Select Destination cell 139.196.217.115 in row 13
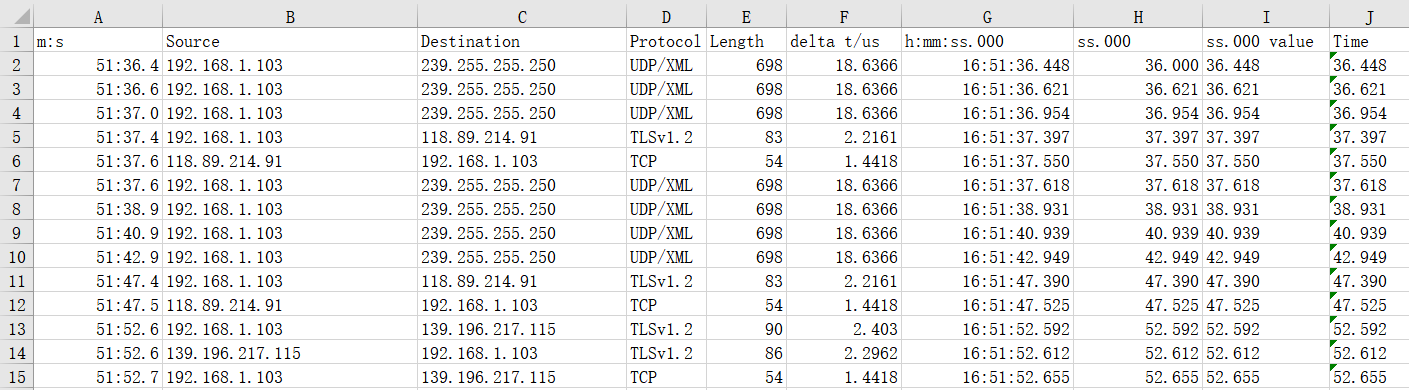The width and height of the screenshot is (1409, 390). pyautogui.click(x=522, y=329)
